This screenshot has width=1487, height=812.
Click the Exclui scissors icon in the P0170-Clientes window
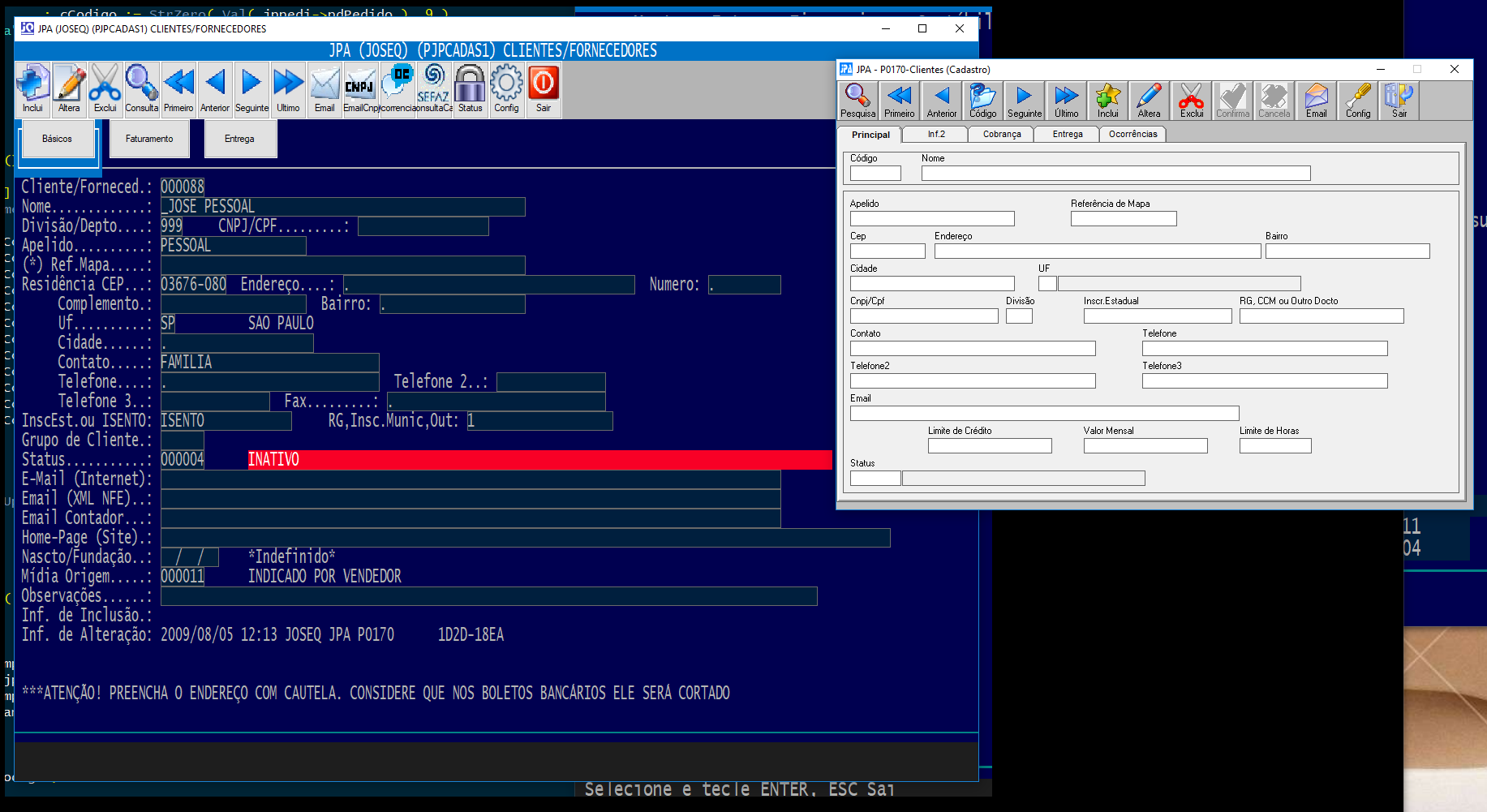1191,101
